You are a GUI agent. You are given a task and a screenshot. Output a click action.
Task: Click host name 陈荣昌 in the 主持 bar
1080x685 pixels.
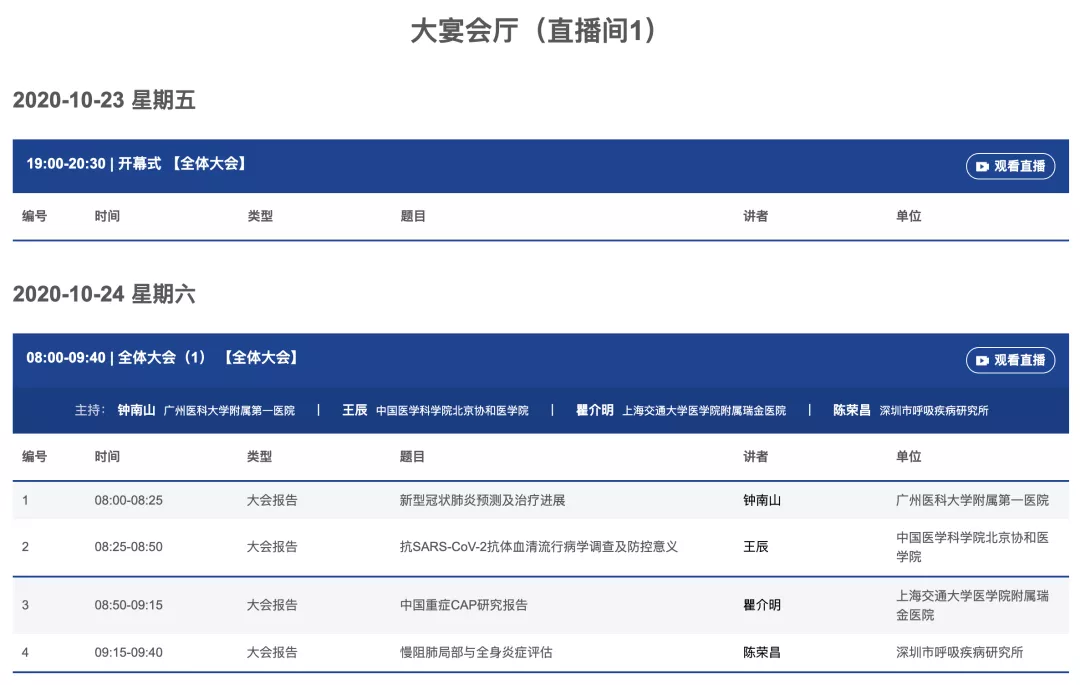pyautogui.click(x=852, y=410)
